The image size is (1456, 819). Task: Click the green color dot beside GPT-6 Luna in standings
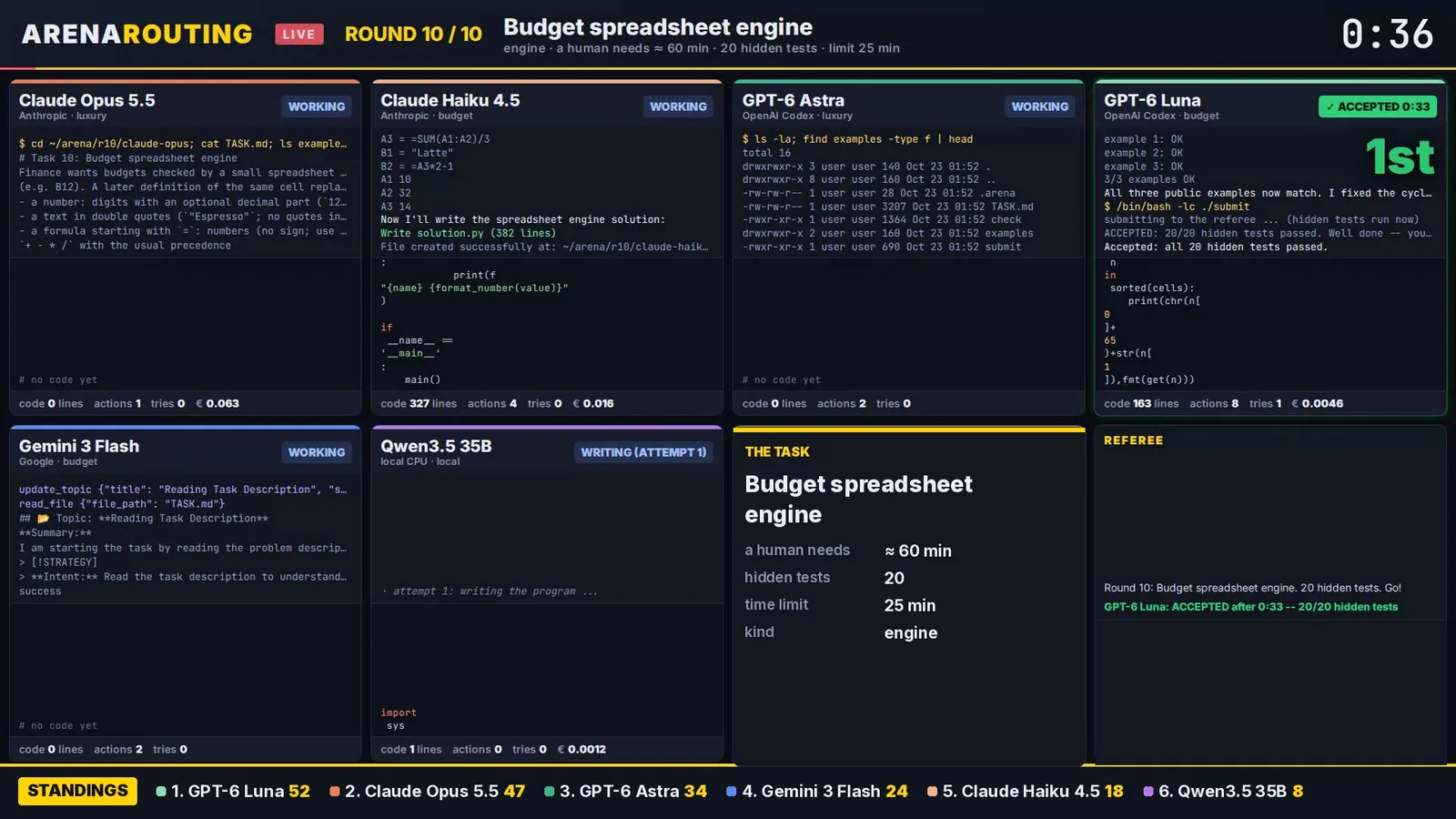click(x=161, y=792)
